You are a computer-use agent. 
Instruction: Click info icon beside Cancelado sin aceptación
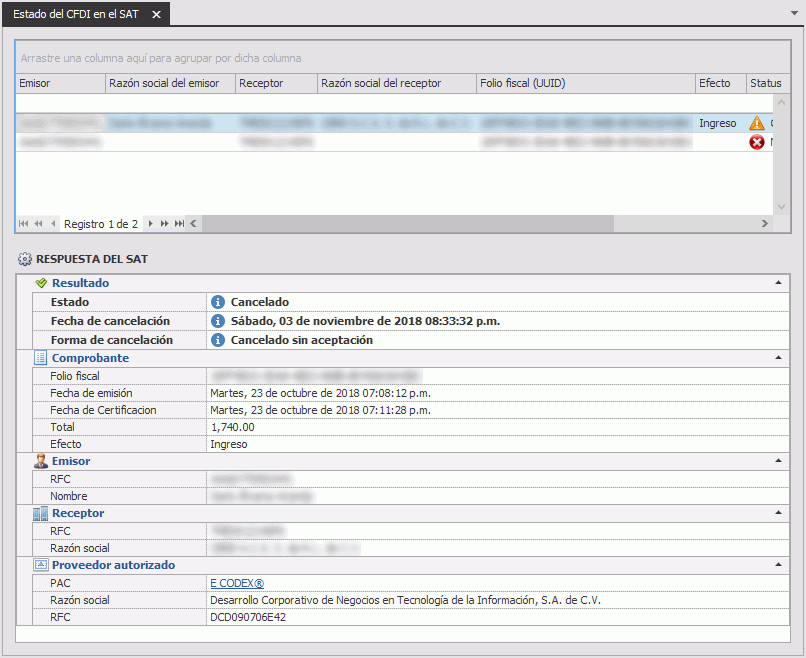217,340
